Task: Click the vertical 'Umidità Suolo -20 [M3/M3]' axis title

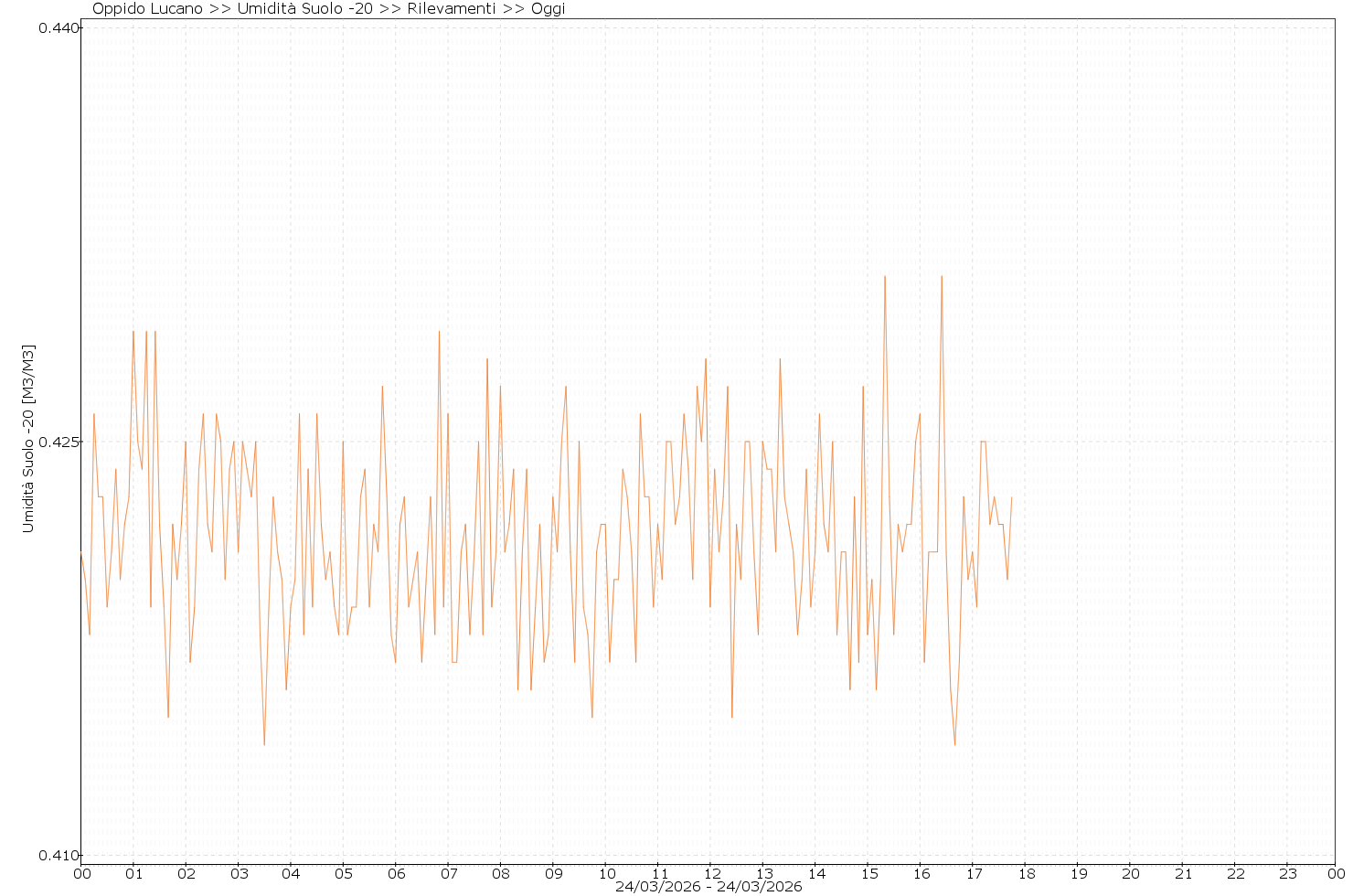Action: click(29, 439)
